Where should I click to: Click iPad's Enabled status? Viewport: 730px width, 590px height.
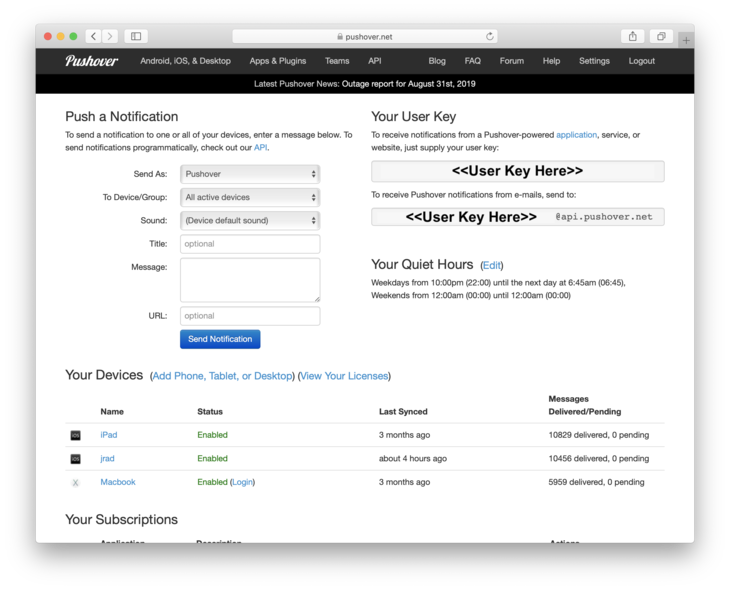tap(212, 435)
